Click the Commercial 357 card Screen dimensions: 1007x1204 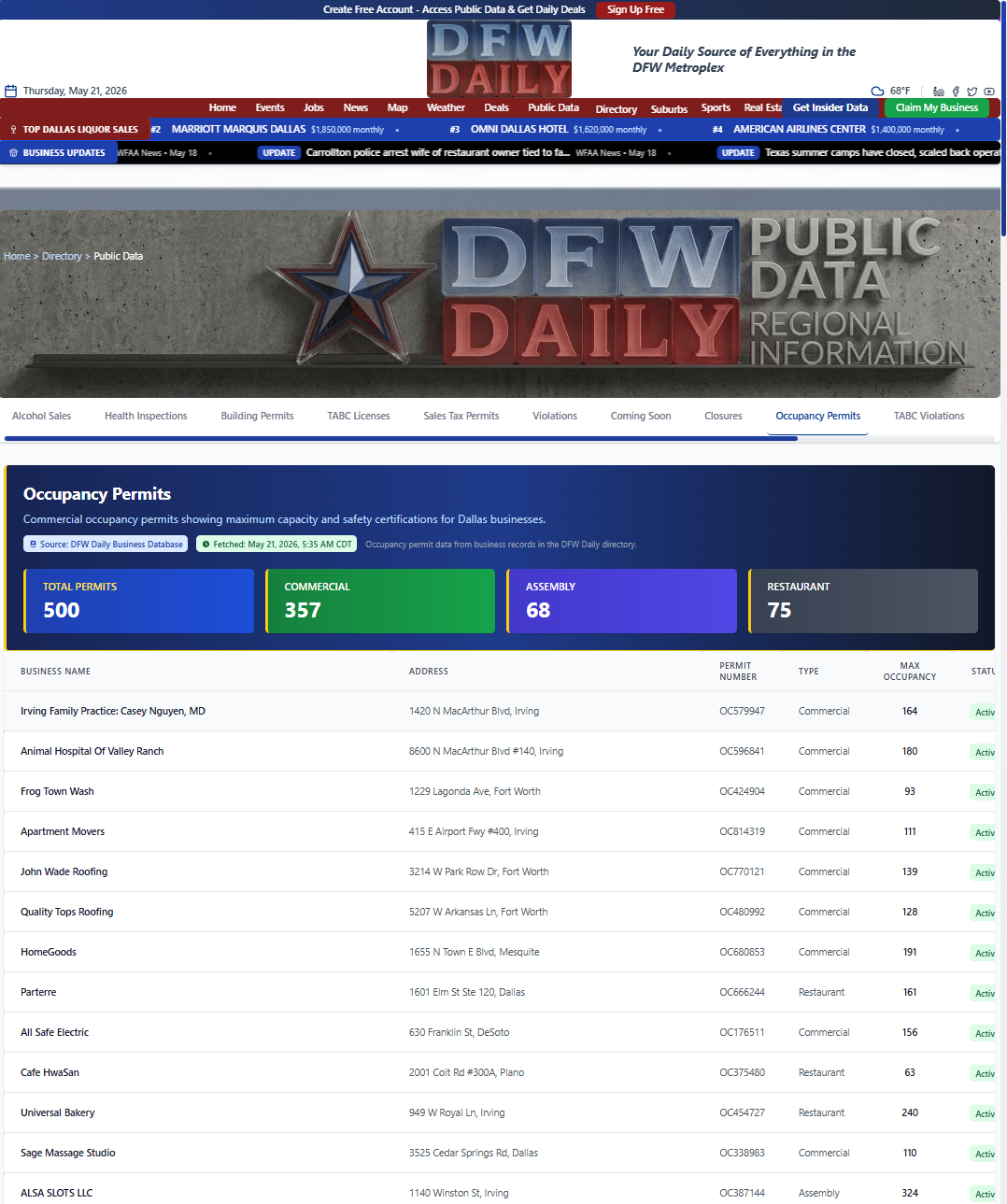(x=380, y=601)
